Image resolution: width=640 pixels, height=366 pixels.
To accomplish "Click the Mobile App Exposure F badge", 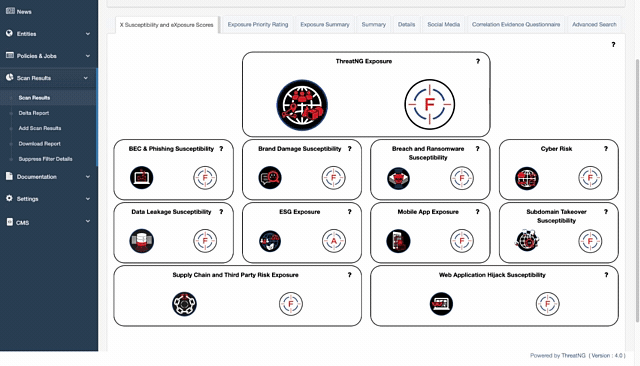I will (x=462, y=241).
